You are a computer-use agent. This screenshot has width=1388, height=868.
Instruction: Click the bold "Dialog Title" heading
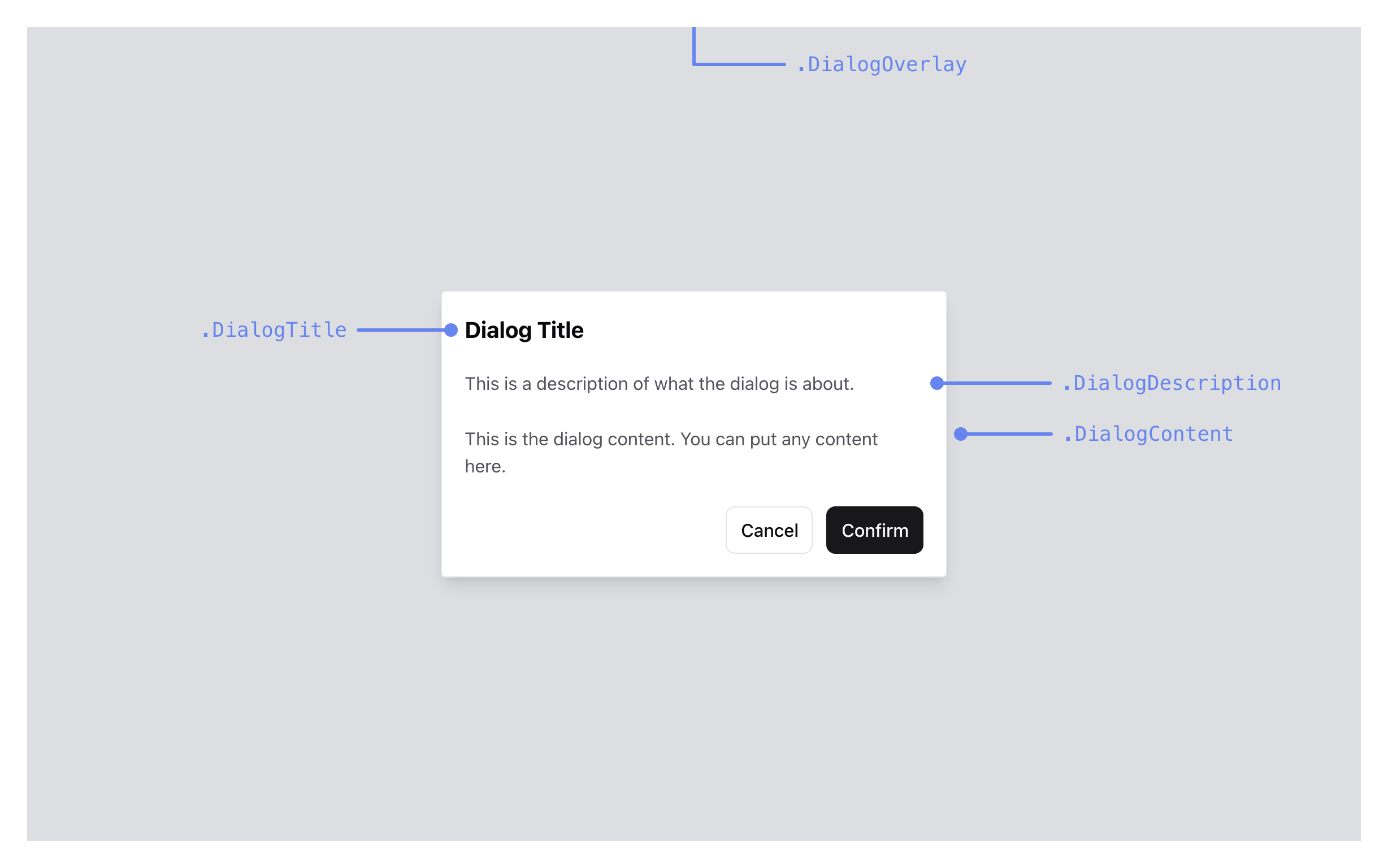[x=524, y=330]
